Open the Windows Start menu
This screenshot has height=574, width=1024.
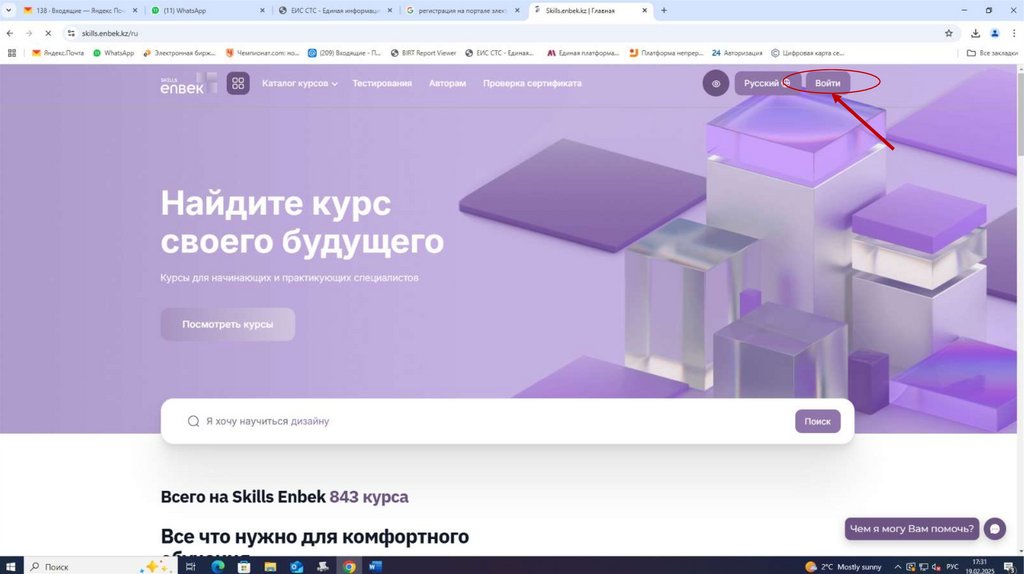coord(11,566)
